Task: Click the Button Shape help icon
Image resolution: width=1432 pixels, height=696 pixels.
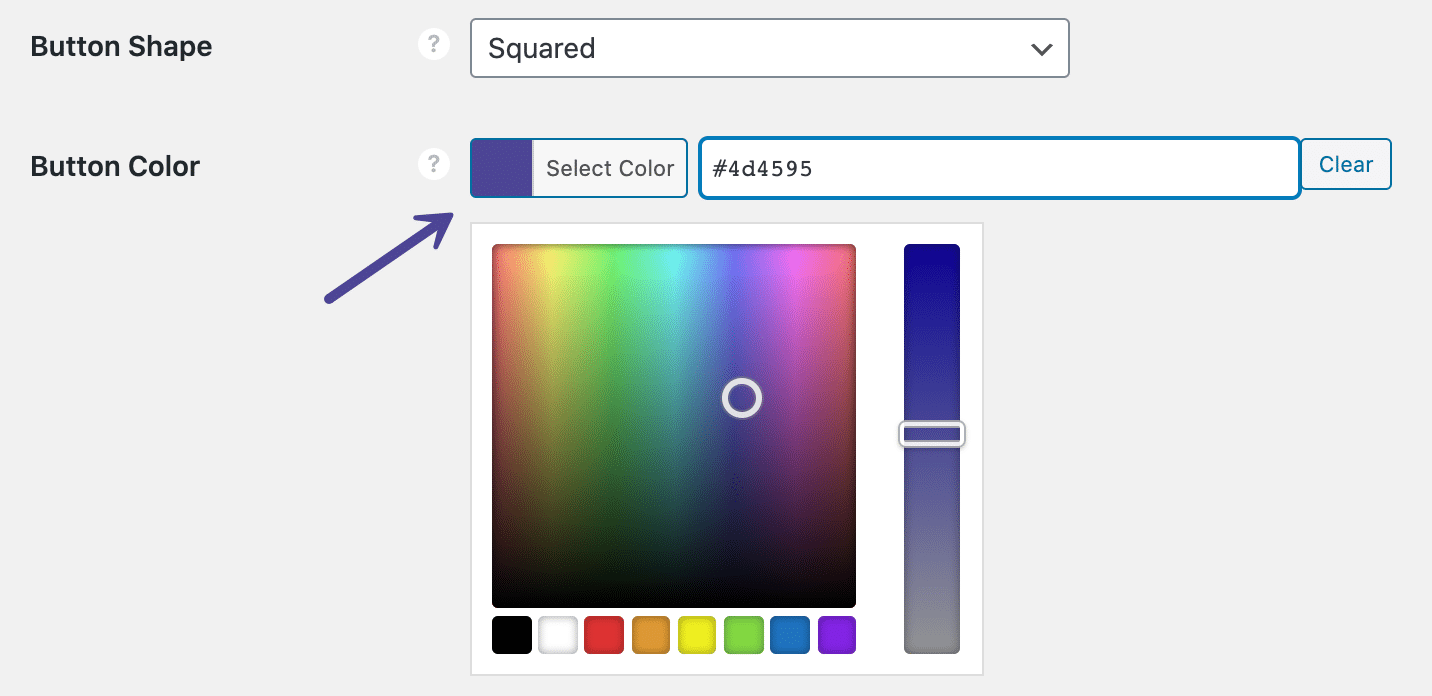Action: [434, 44]
